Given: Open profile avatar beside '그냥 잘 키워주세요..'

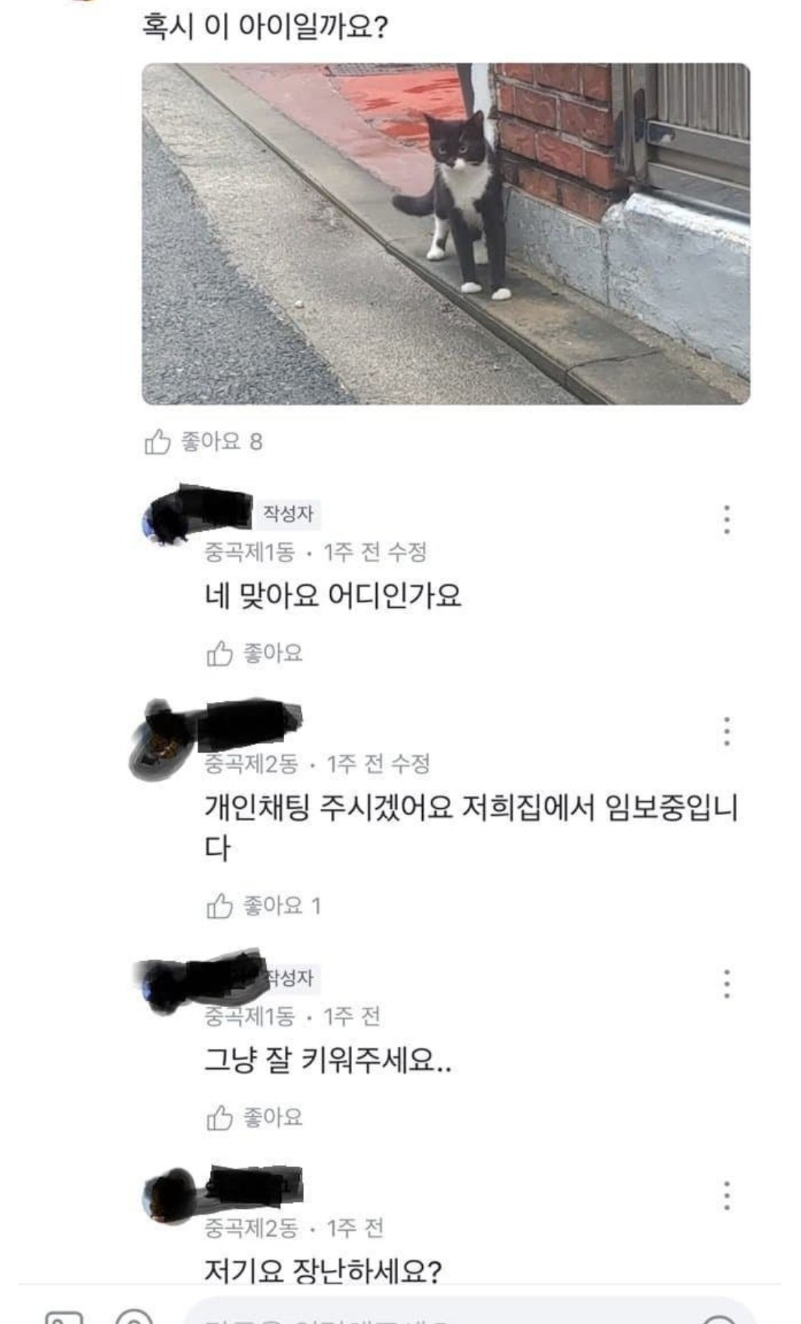Looking at the screenshot, I should [x=163, y=985].
